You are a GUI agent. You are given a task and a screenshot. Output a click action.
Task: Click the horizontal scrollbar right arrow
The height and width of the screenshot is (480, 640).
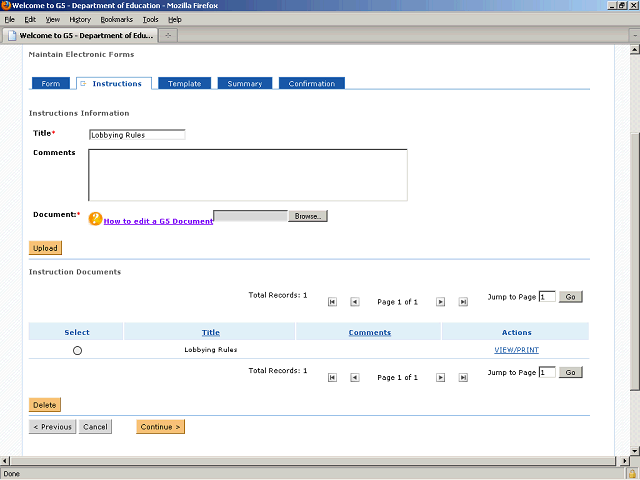tap(624, 461)
